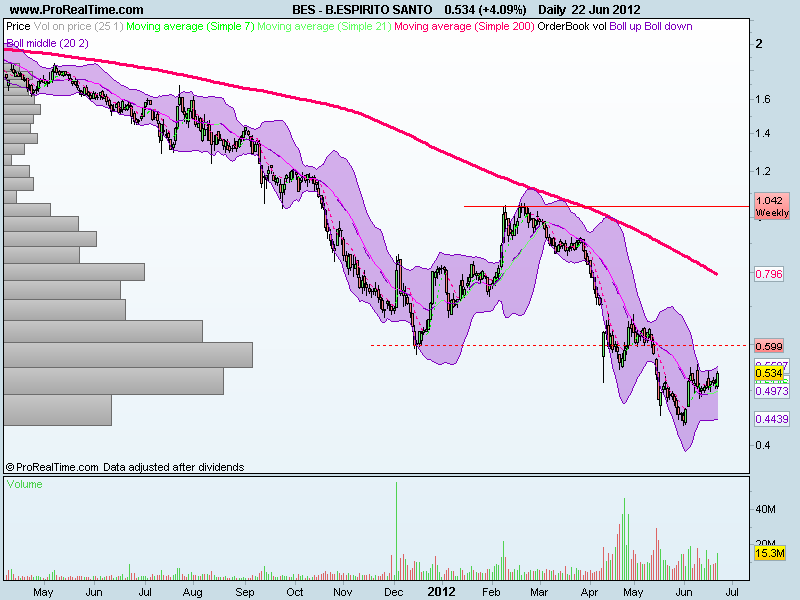Click the 1.042 Weekly price tag
Image resolution: width=800 pixels, height=600 pixels.
pos(771,207)
